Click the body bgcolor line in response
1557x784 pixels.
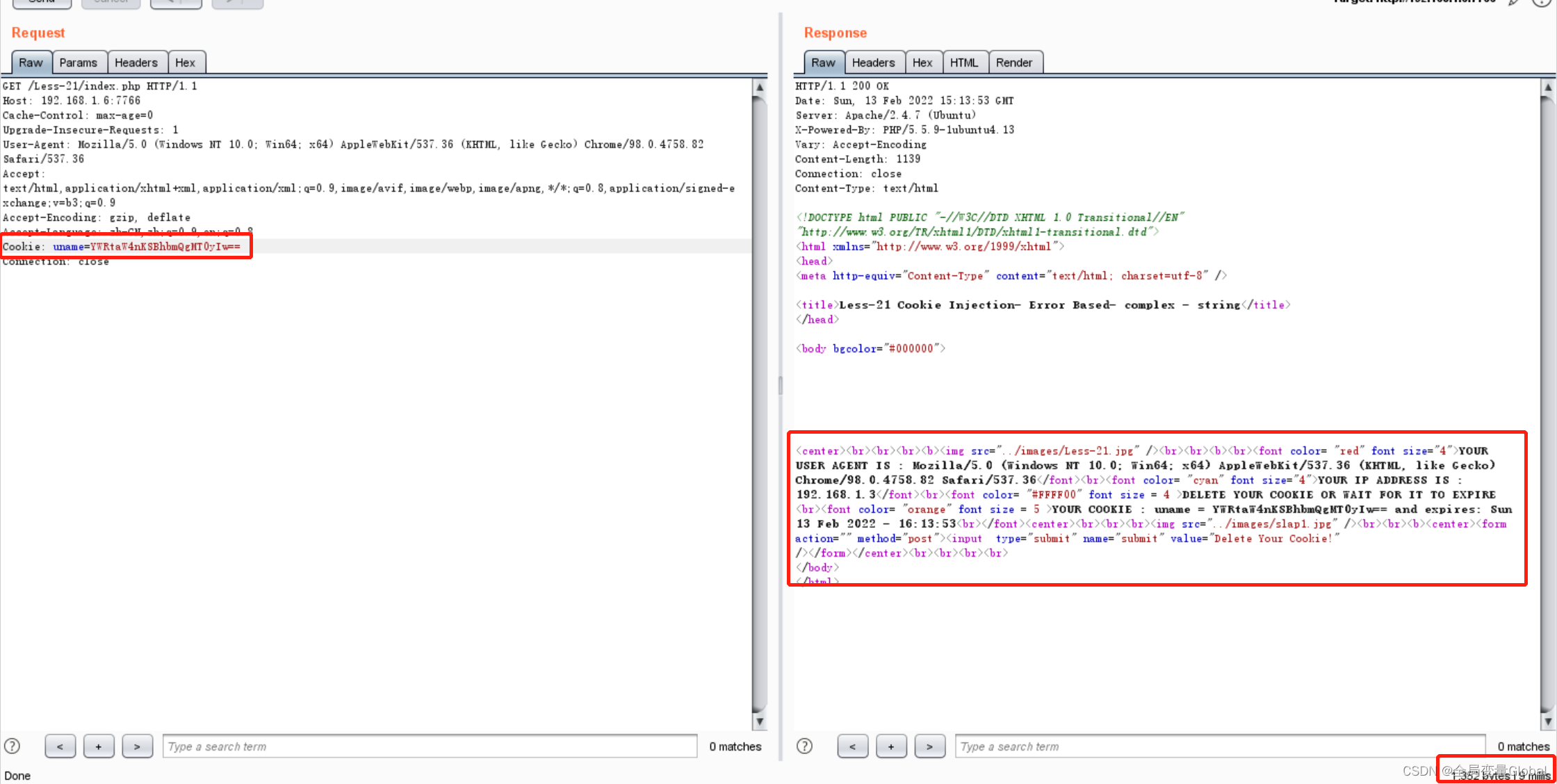870,349
